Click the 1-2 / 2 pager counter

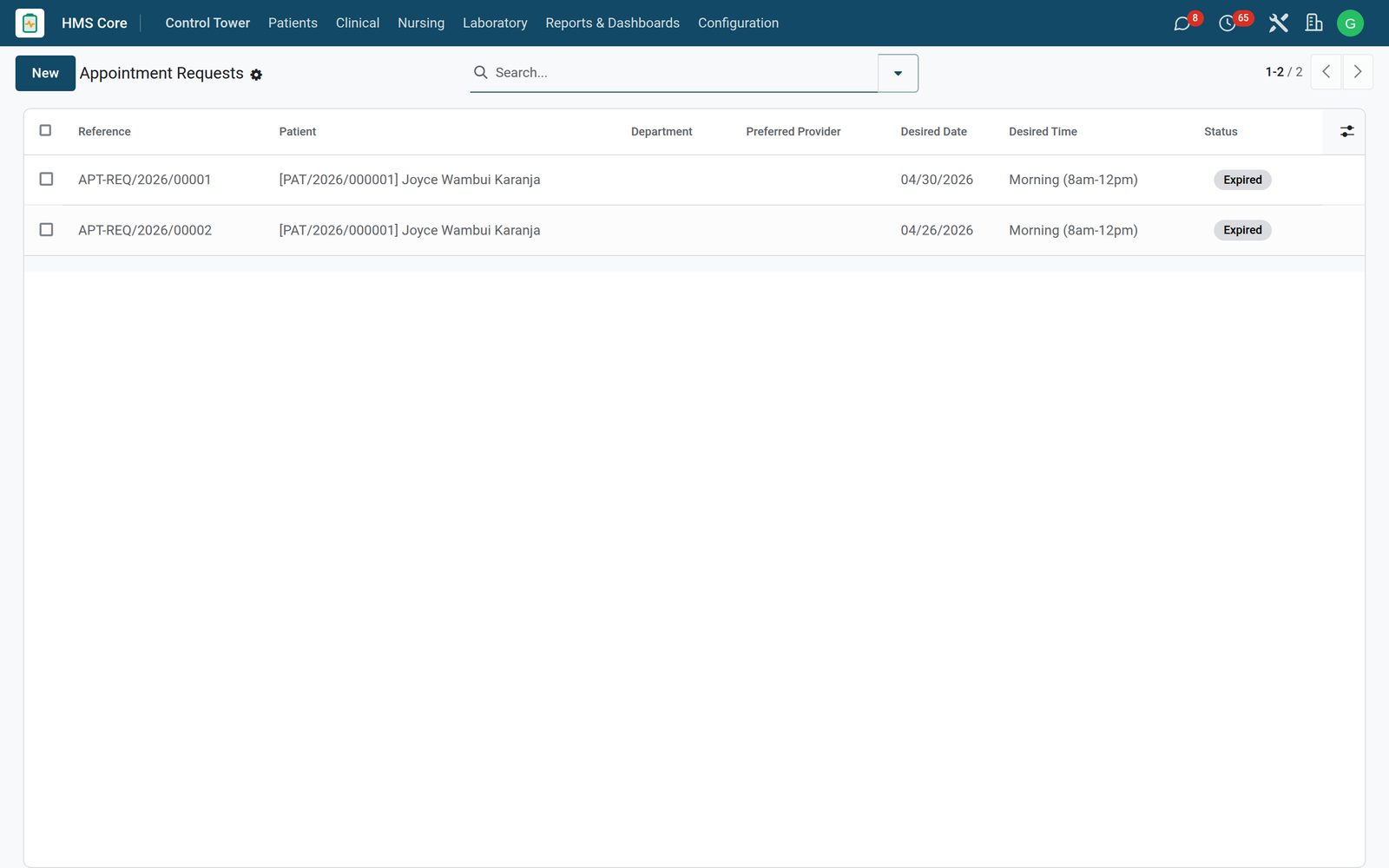click(1284, 72)
